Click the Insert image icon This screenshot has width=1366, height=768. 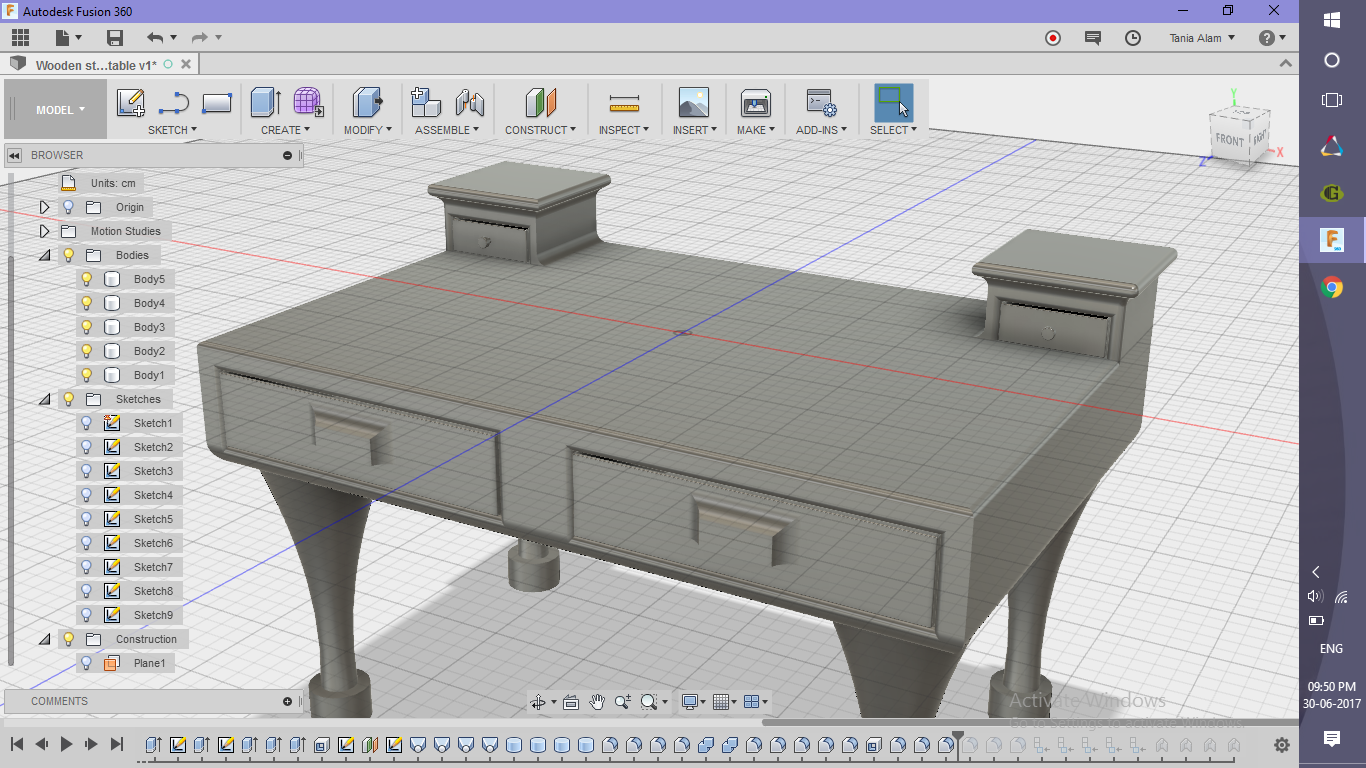click(693, 102)
